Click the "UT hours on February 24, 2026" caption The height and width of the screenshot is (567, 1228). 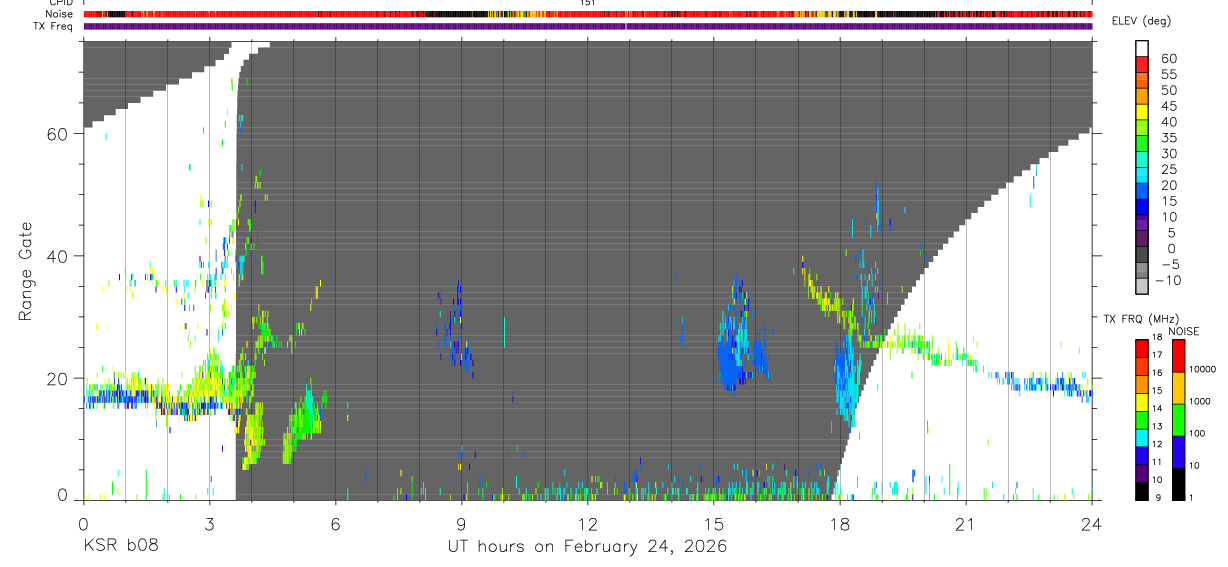point(587,547)
